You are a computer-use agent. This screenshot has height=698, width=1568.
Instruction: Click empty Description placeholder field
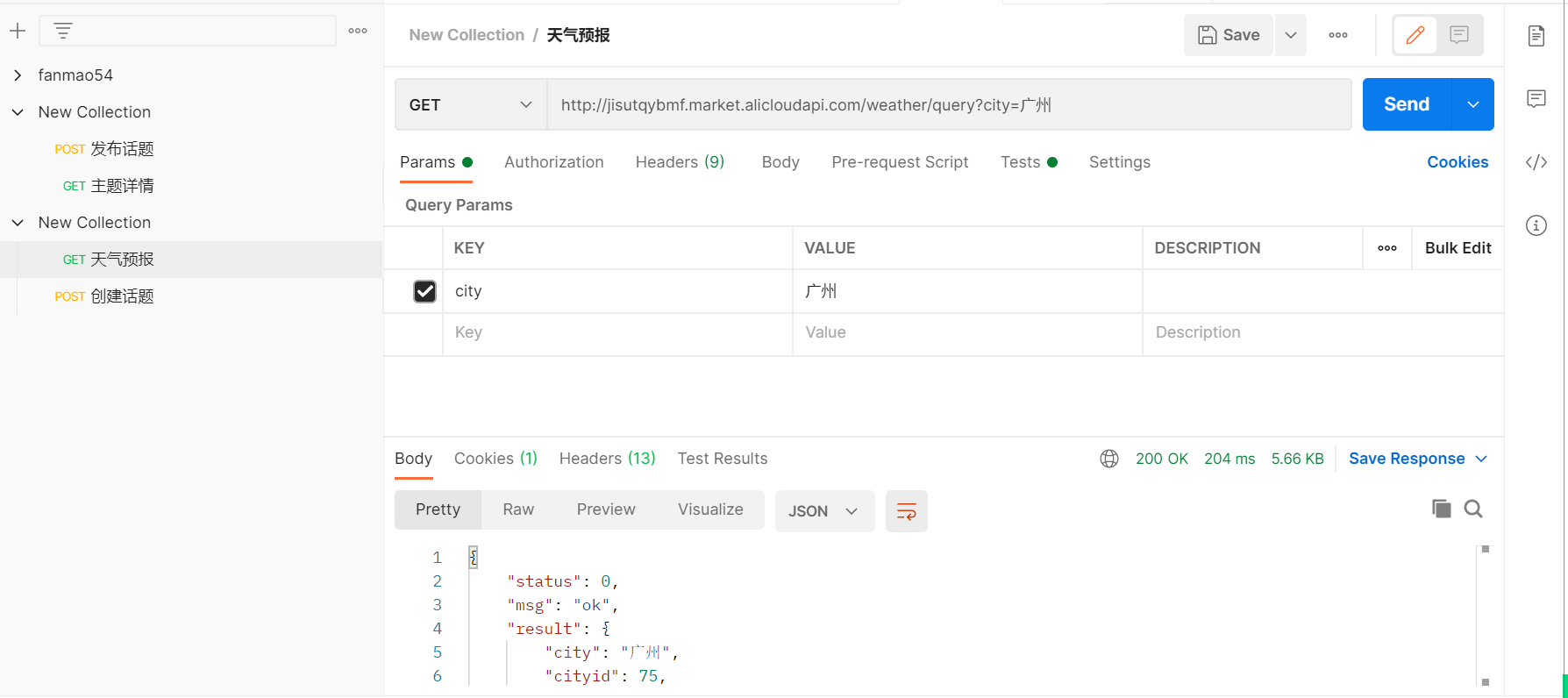coord(1322,333)
